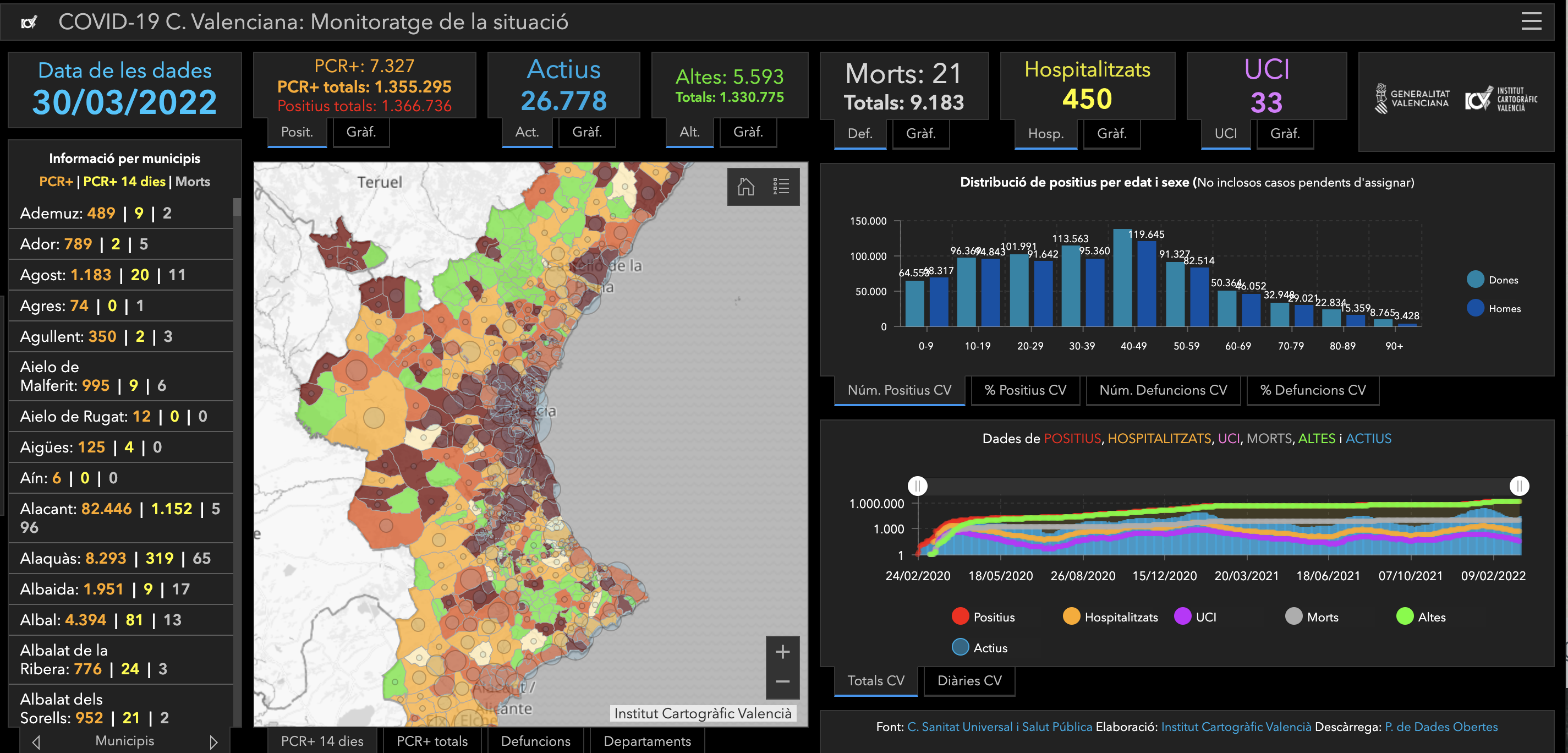This screenshot has height=753, width=1568.
Task: Open the Institut Cartogràfic Valencià link
Action: pos(1236,727)
